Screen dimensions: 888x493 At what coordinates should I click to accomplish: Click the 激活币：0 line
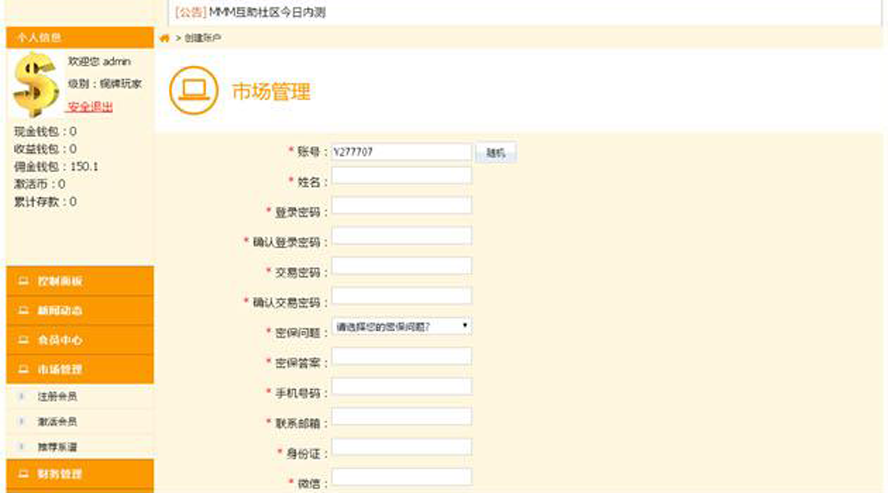click(40, 184)
